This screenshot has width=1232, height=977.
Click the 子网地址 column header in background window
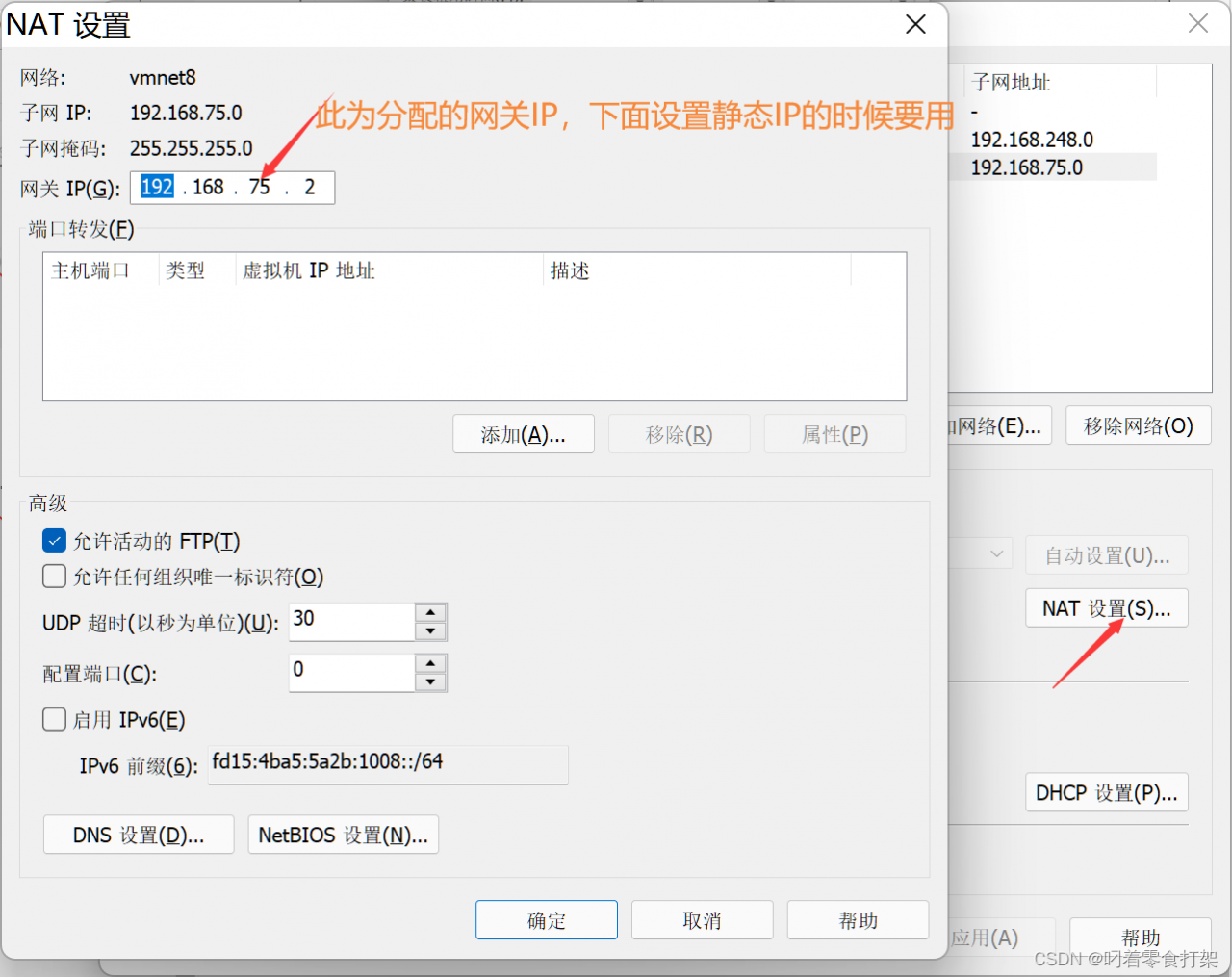1060,83
